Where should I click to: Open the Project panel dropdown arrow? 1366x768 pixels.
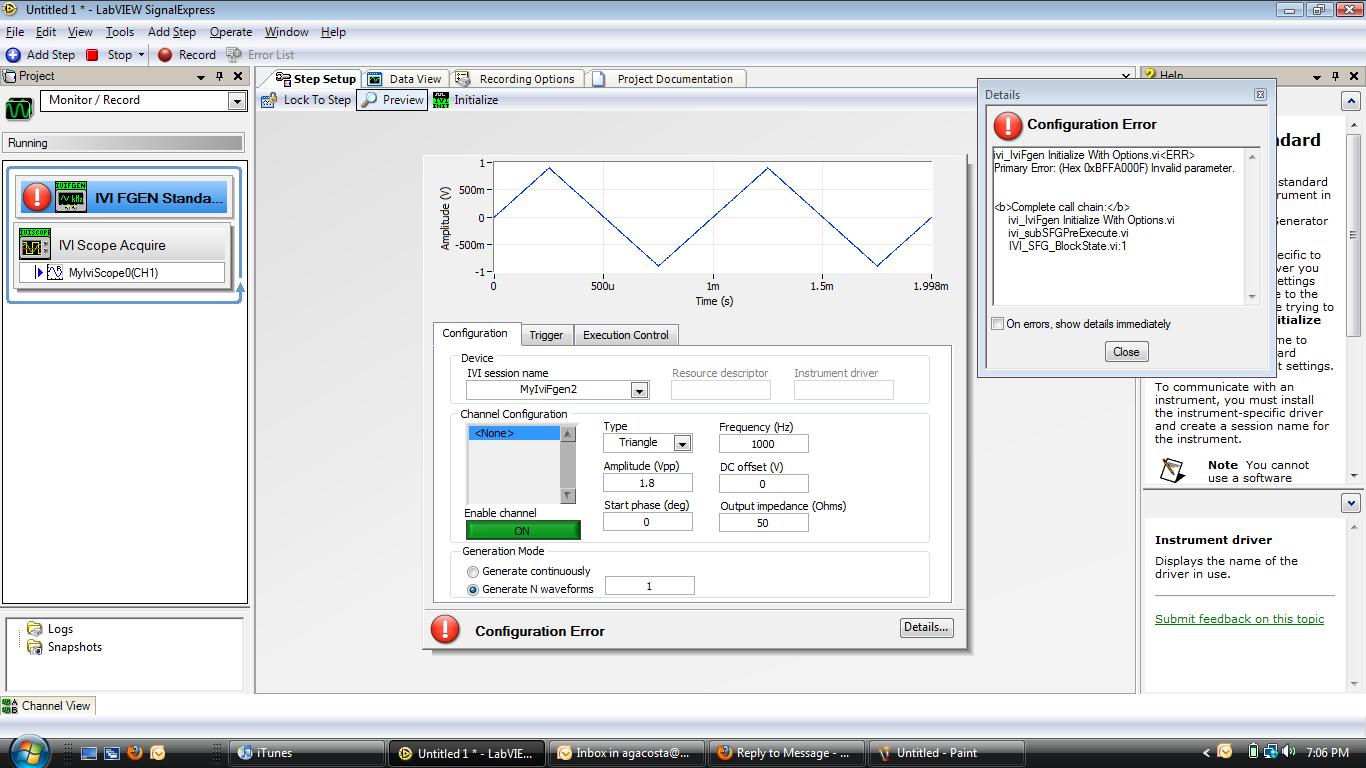(x=200, y=76)
